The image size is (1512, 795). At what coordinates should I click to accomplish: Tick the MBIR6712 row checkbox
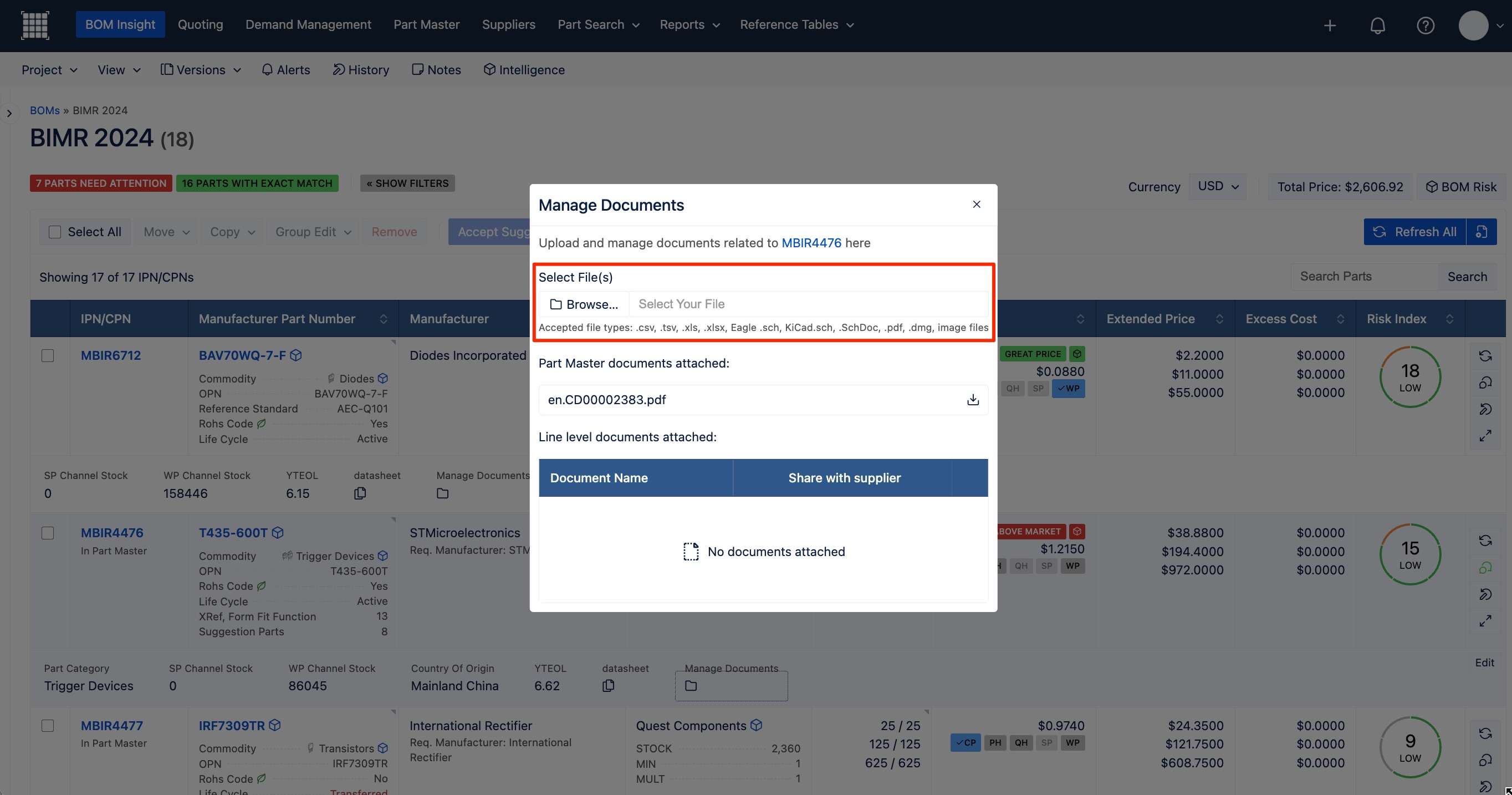coord(48,356)
